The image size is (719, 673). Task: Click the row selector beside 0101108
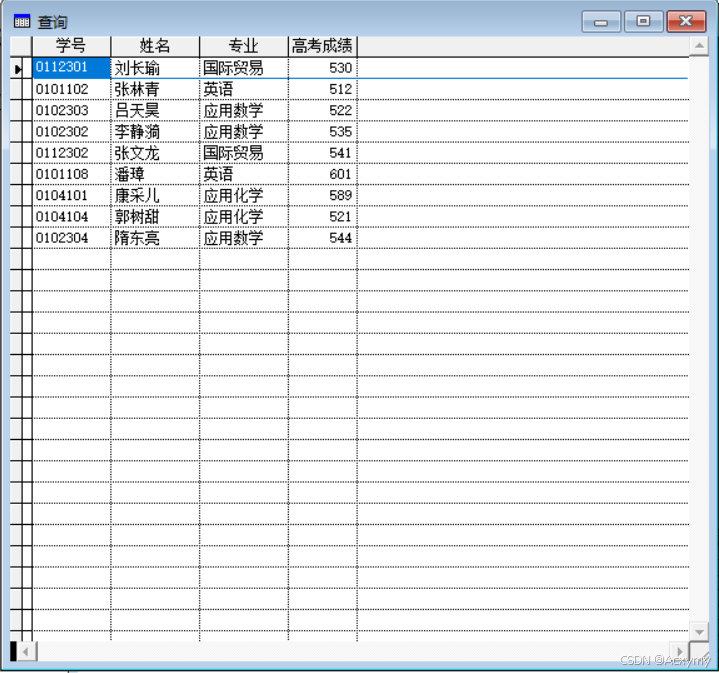21,174
